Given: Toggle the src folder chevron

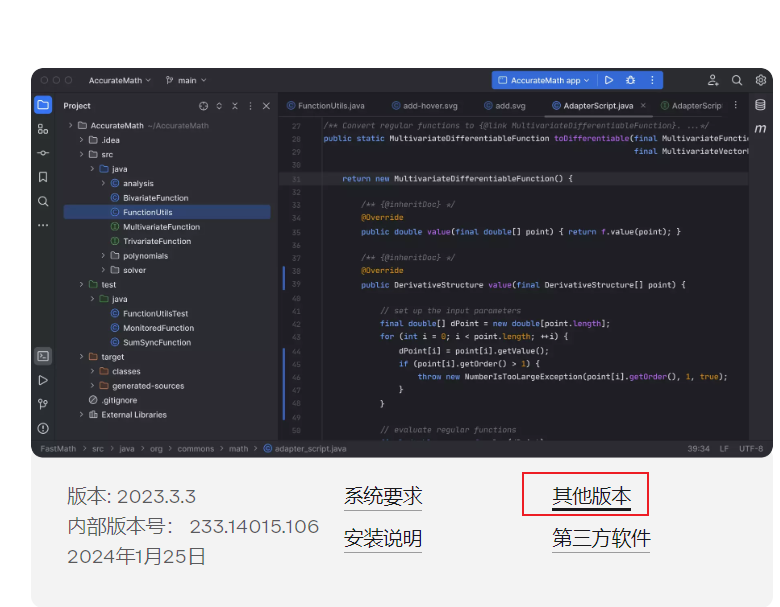Looking at the screenshot, I should coord(82,154).
